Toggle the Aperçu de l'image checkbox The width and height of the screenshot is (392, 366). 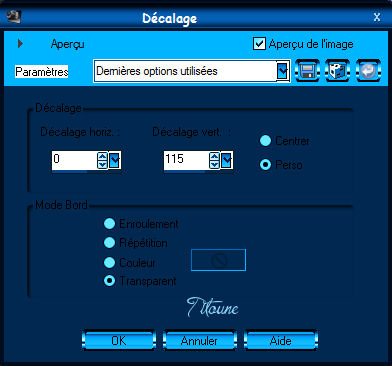pos(259,44)
